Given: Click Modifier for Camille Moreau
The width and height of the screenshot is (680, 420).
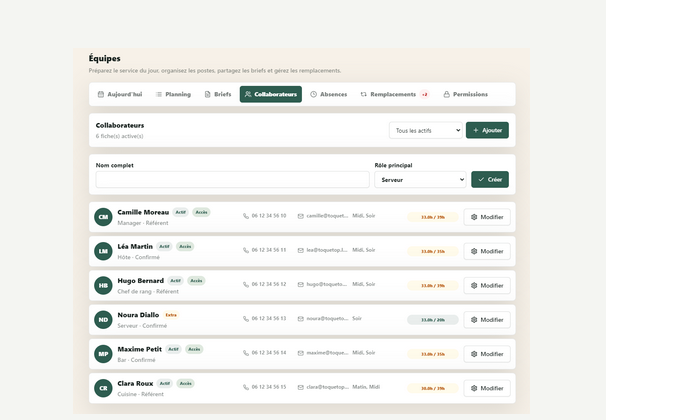Looking at the screenshot, I should point(487,217).
